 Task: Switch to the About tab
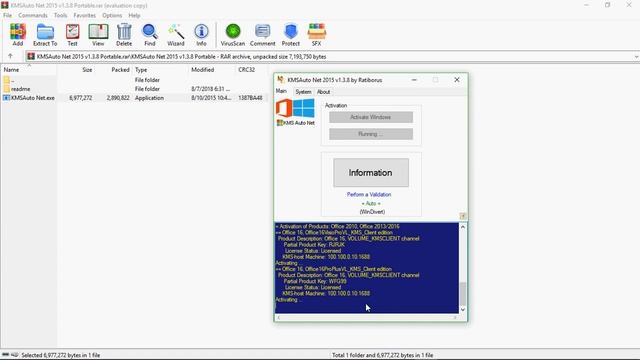[324, 92]
